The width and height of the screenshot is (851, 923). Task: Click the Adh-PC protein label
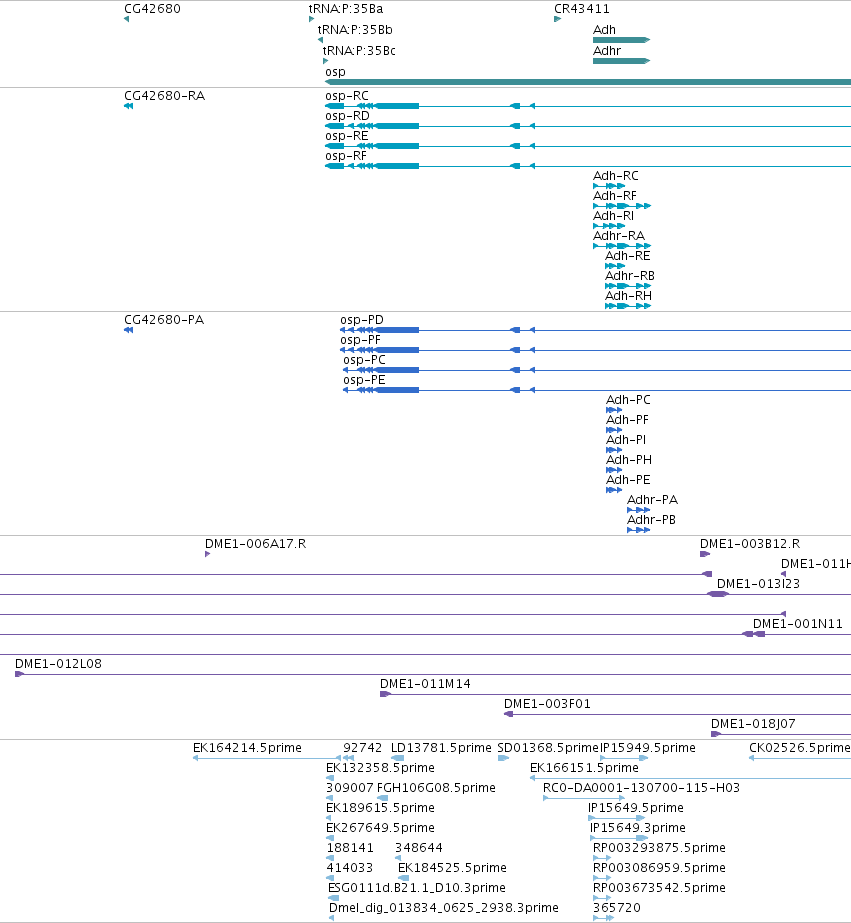coord(628,400)
